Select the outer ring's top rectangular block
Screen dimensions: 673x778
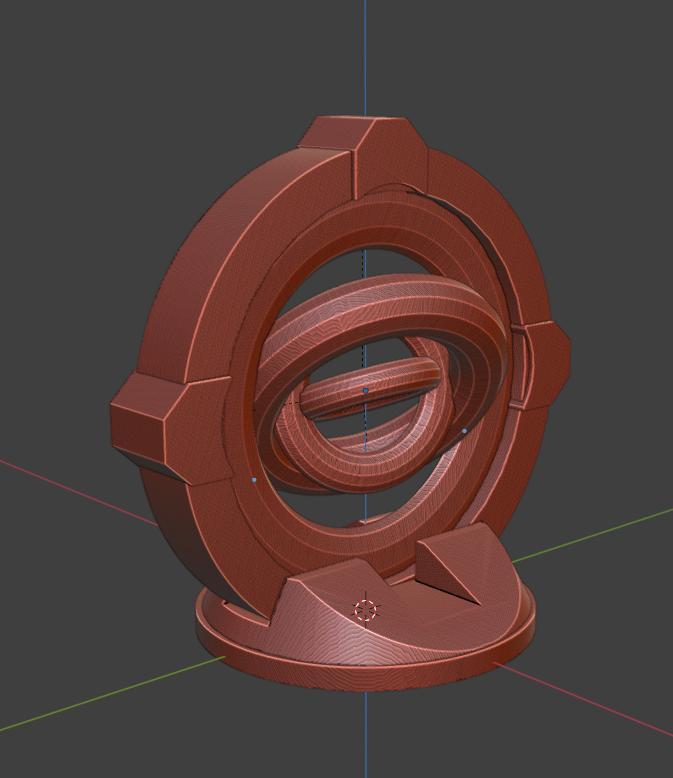(x=364, y=155)
